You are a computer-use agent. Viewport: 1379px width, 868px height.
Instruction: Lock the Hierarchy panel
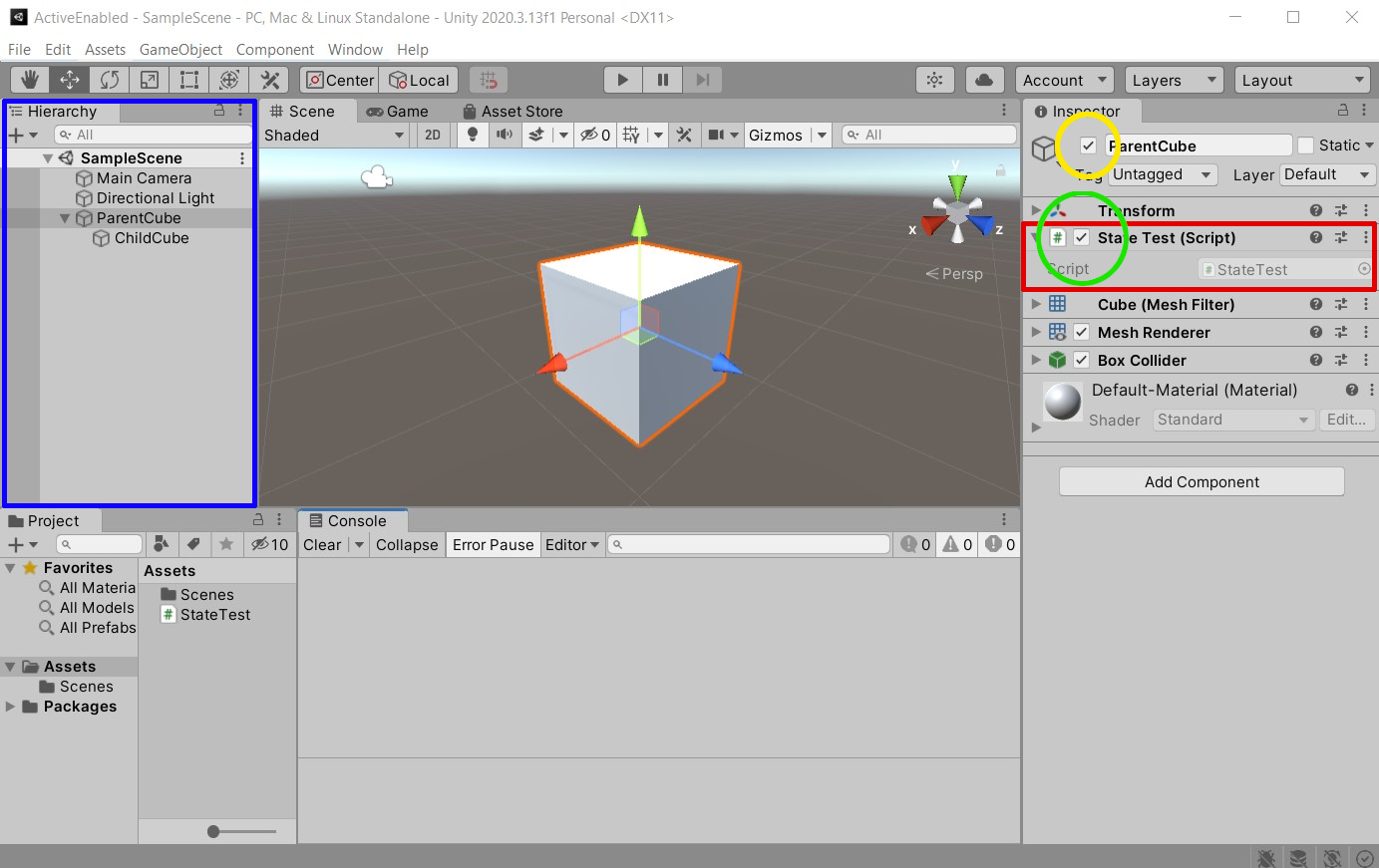click(219, 111)
